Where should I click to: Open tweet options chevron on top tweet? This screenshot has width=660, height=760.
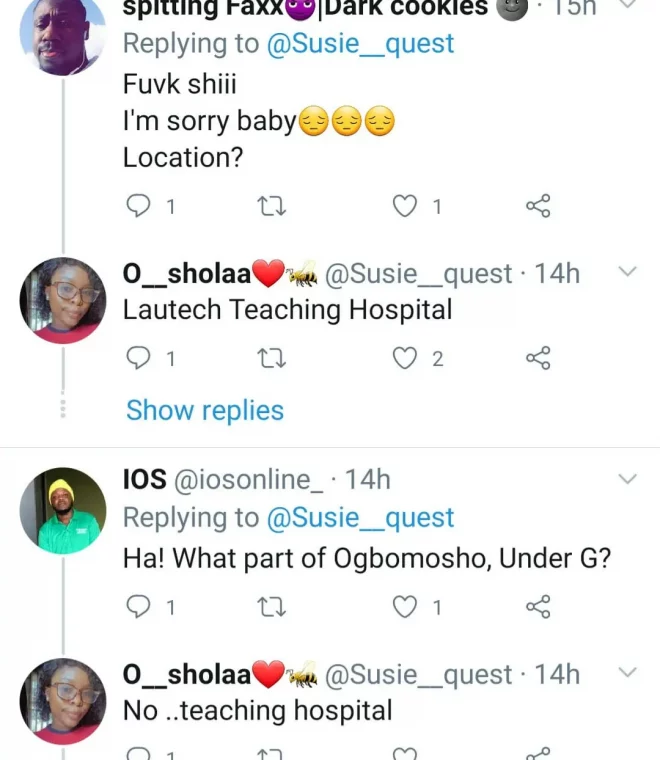coord(627,6)
